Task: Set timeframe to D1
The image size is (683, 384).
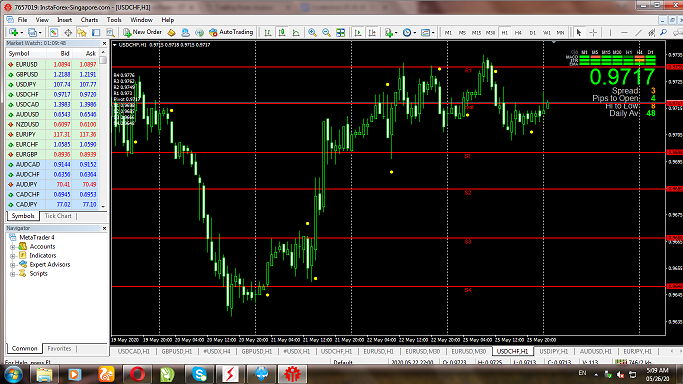Action: pos(533,33)
